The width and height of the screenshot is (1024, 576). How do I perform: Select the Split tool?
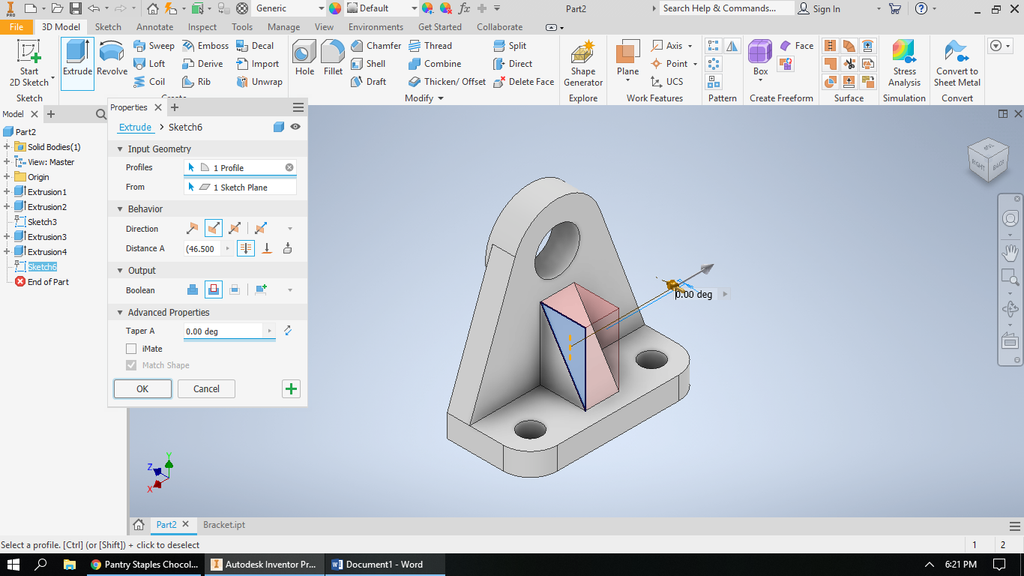509,46
